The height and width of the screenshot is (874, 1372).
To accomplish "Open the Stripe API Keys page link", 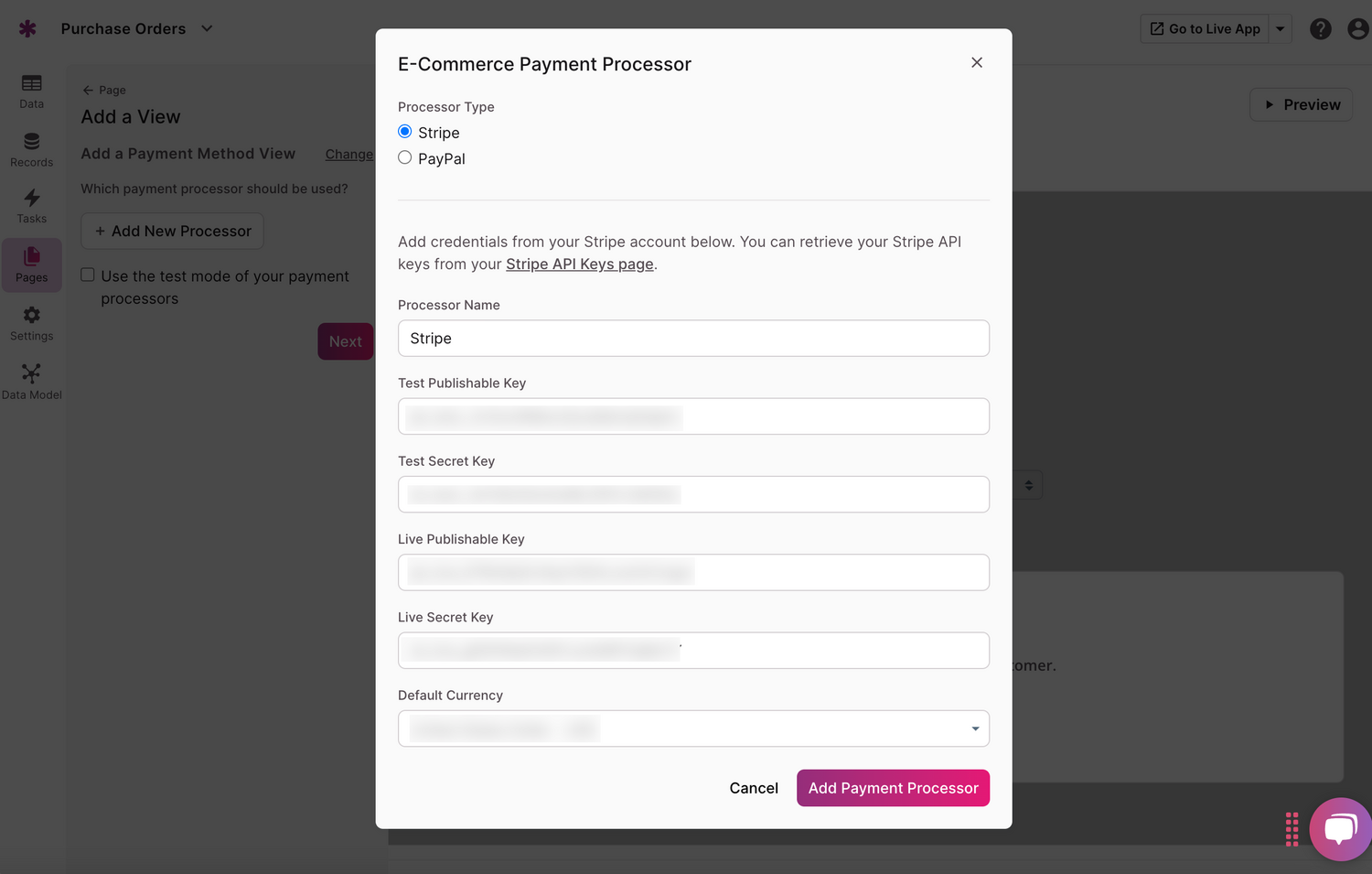I will click(579, 264).
